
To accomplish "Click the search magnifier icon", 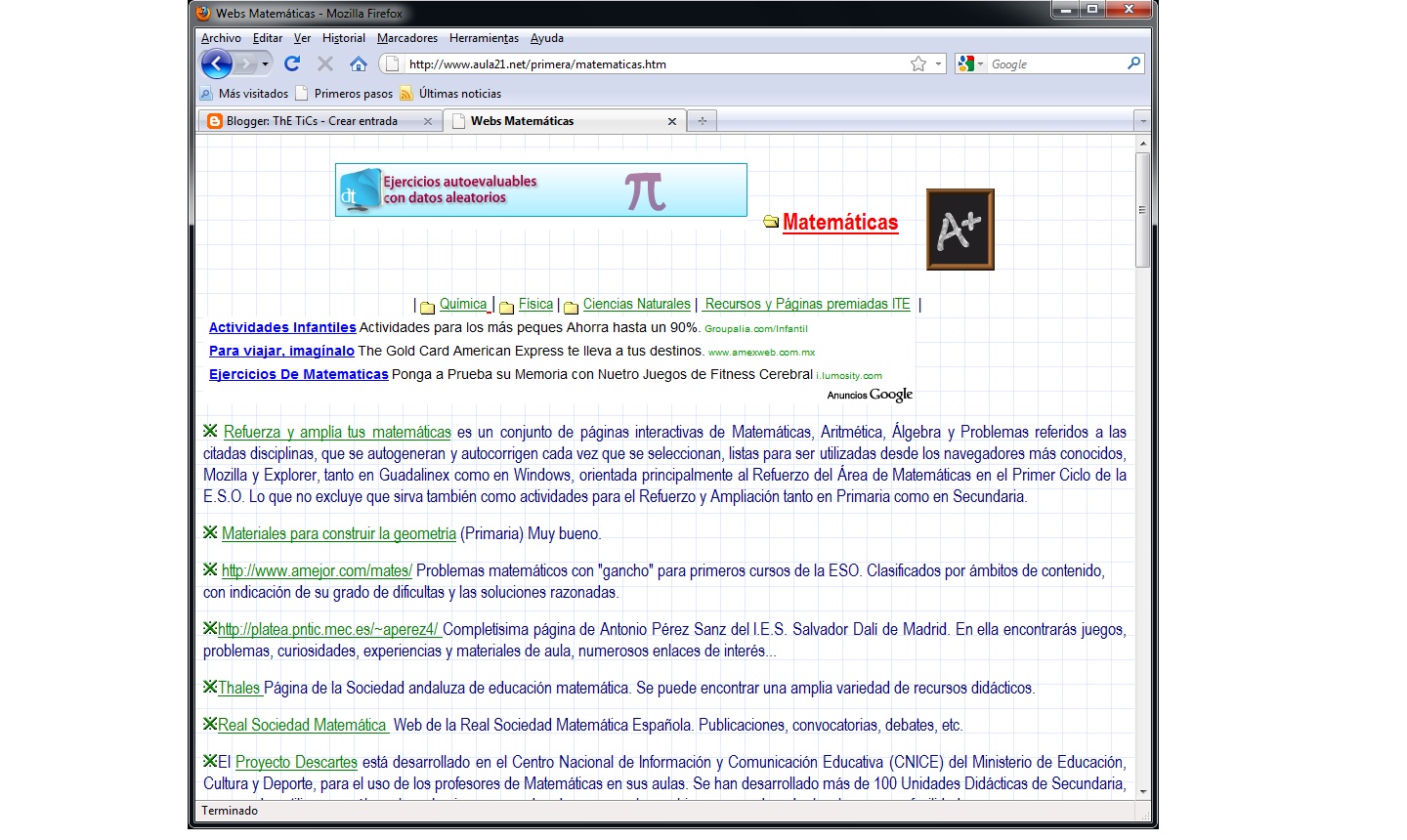I will (1133, 63).
